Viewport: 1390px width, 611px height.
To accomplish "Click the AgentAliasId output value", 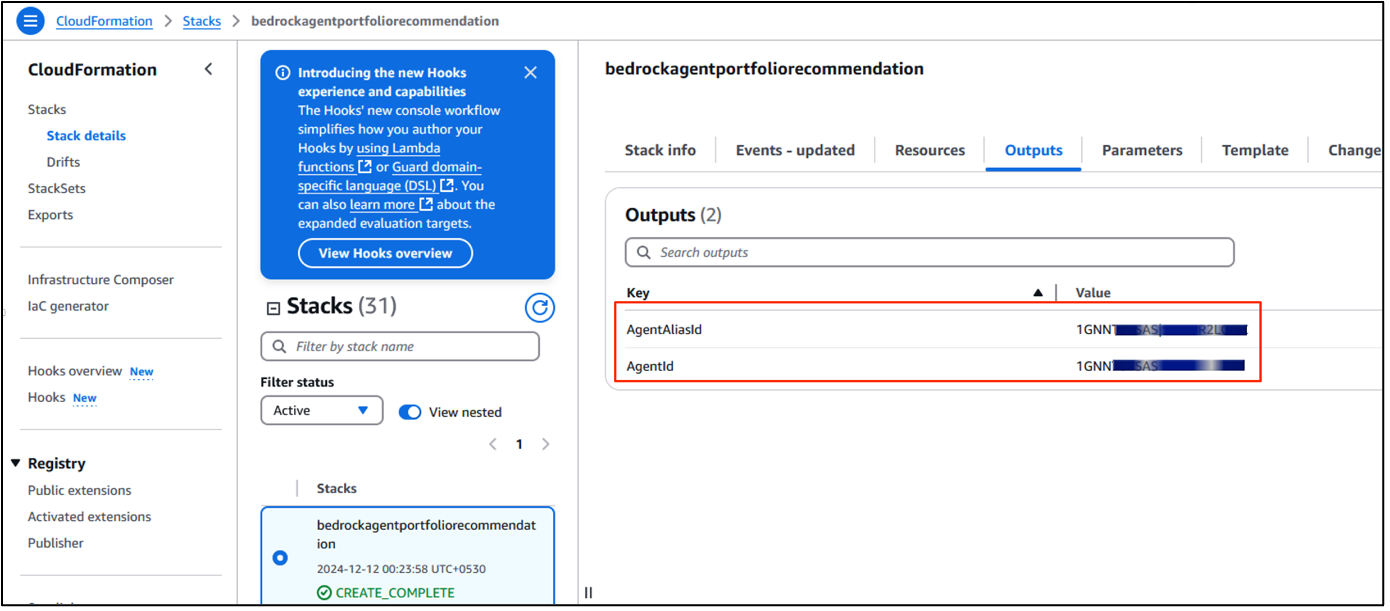I will point(1162,329).
